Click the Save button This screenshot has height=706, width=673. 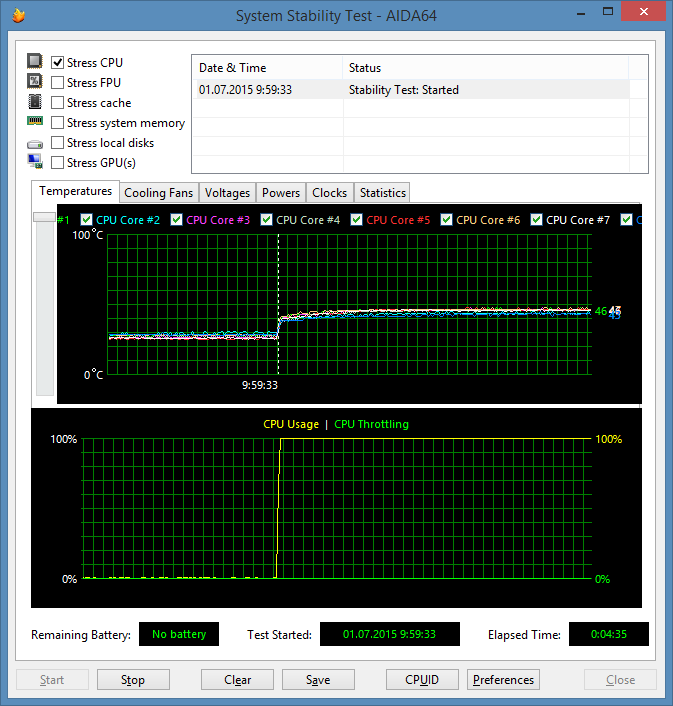tap(318, 679)
